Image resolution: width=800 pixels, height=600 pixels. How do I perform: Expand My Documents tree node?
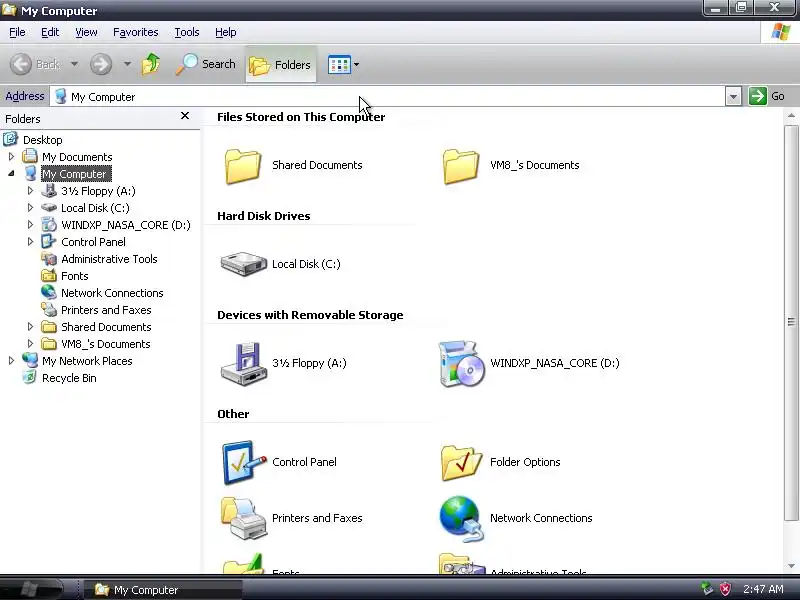click(x=11, y=157)
